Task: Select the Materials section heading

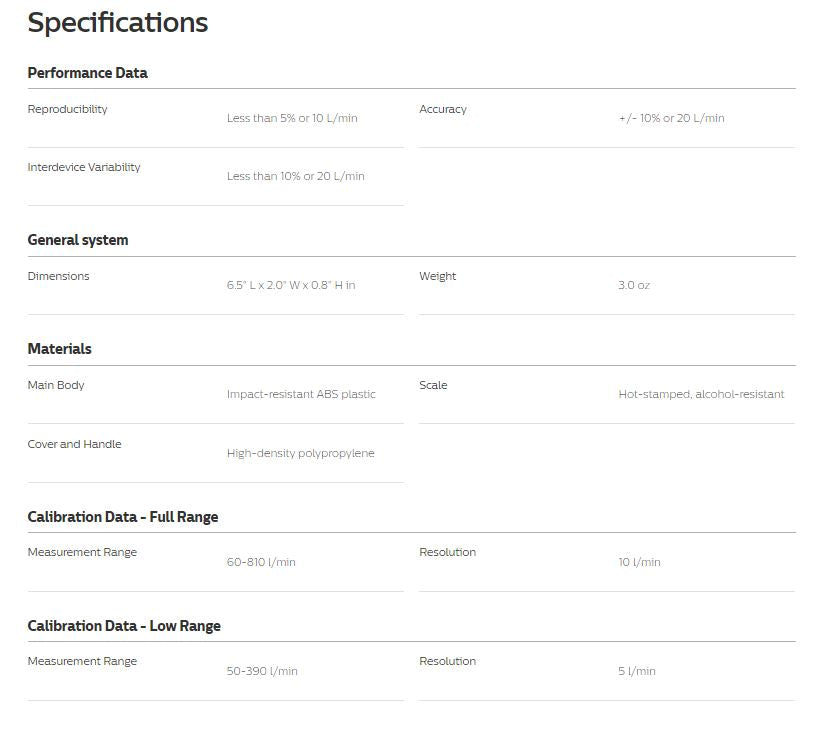Action: pos(59,349)
